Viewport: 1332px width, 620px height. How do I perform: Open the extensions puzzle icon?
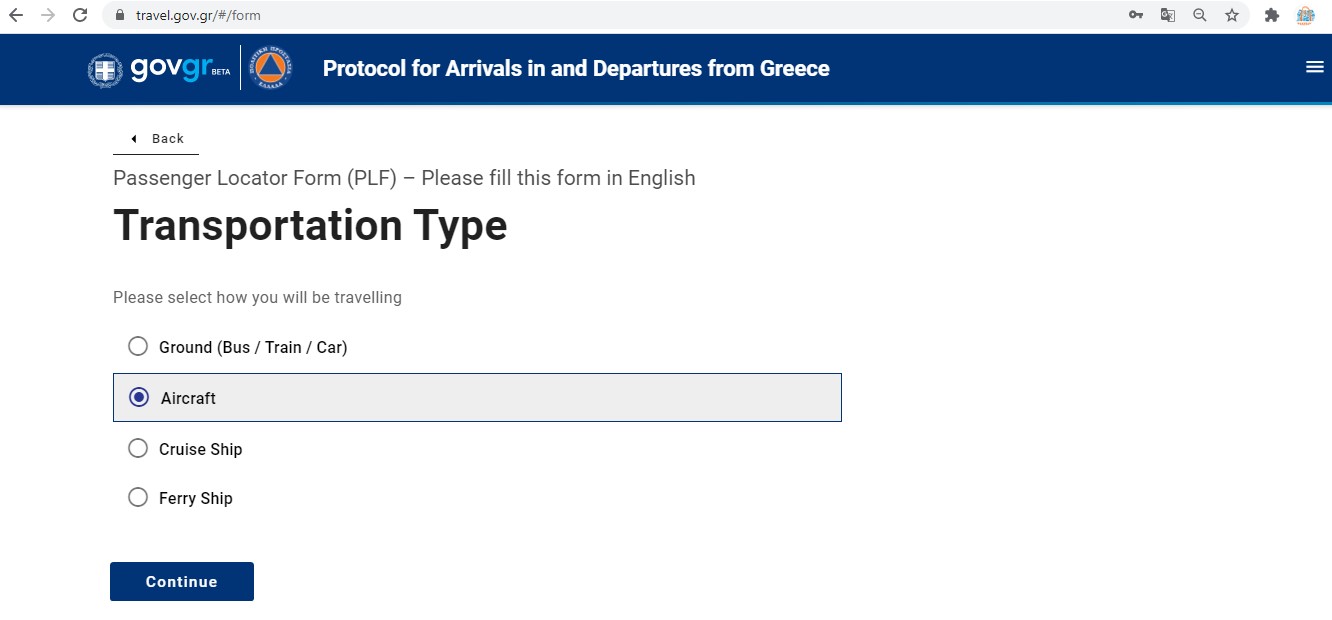[1272, 15]
